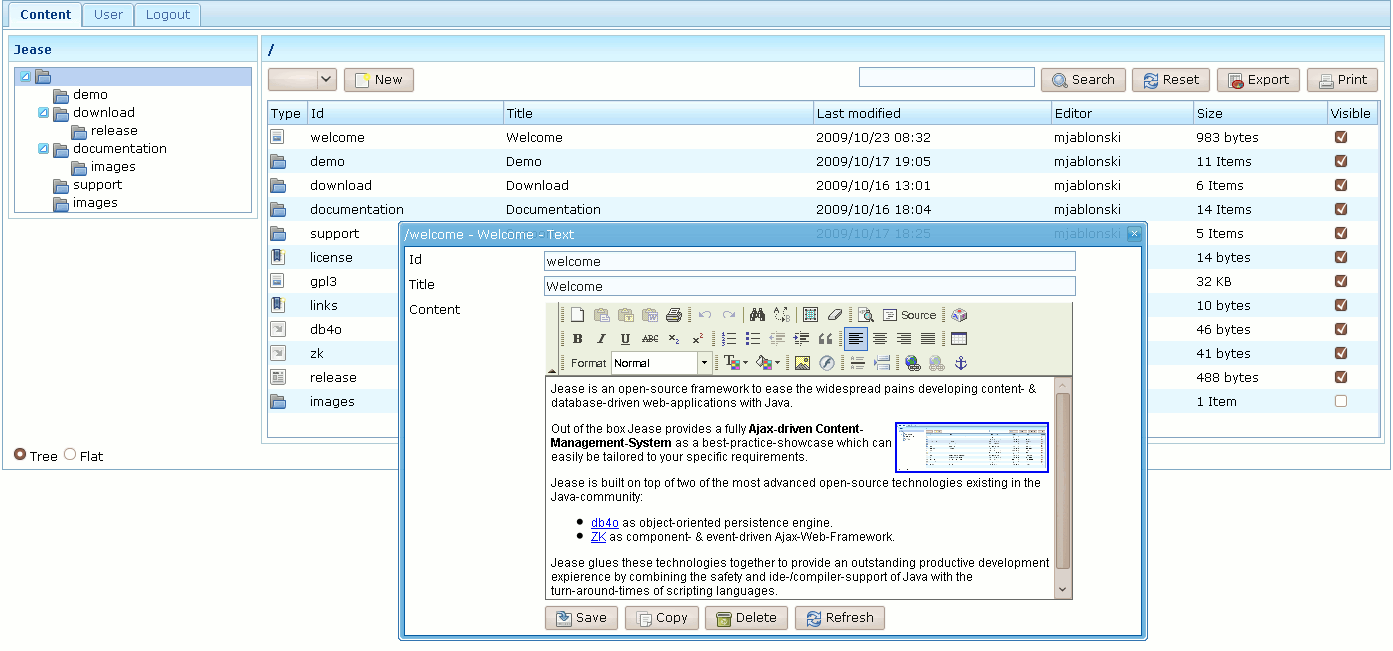
Task: Increase indent of the text
Action: tap(801, 339)
